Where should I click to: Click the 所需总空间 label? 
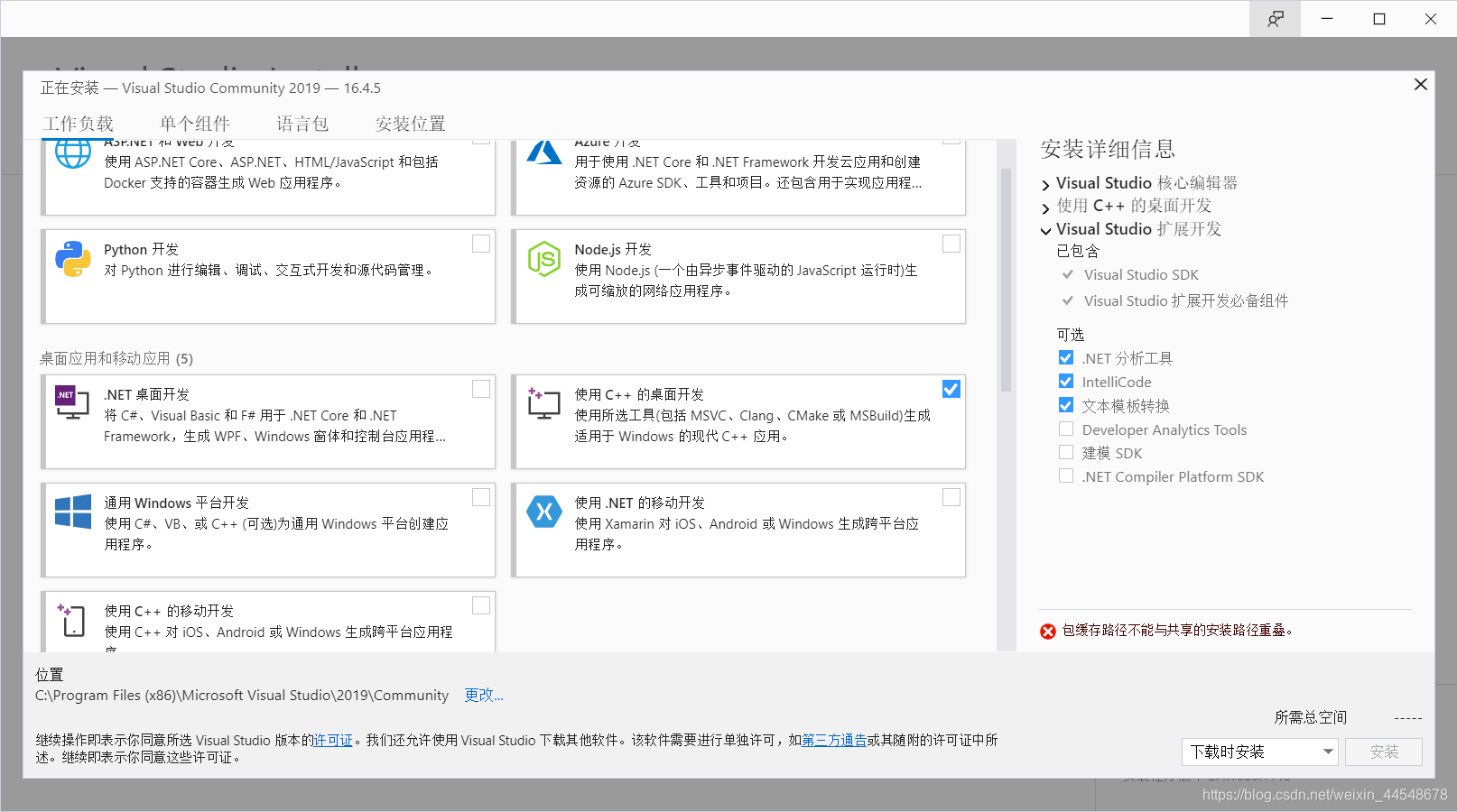coord(1311,717)
